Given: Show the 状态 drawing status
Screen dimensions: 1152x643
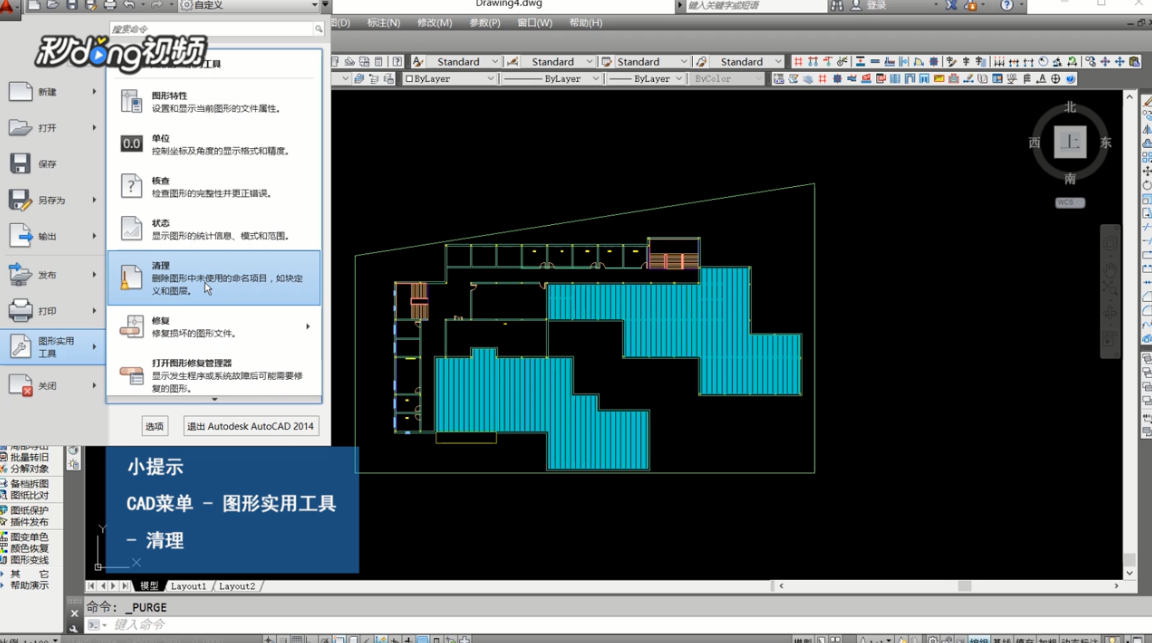Looking at the screenshot, I should 214,229.
